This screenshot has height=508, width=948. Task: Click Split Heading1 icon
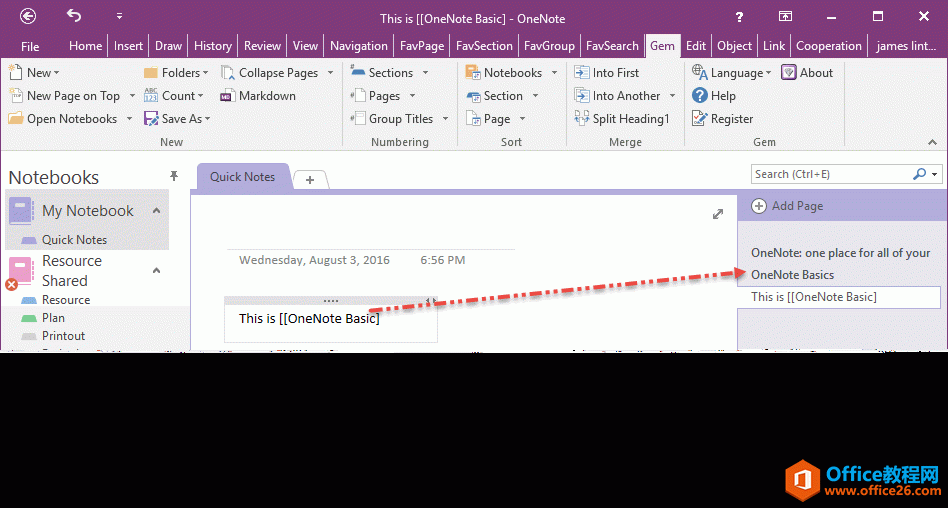click(582, 119)
